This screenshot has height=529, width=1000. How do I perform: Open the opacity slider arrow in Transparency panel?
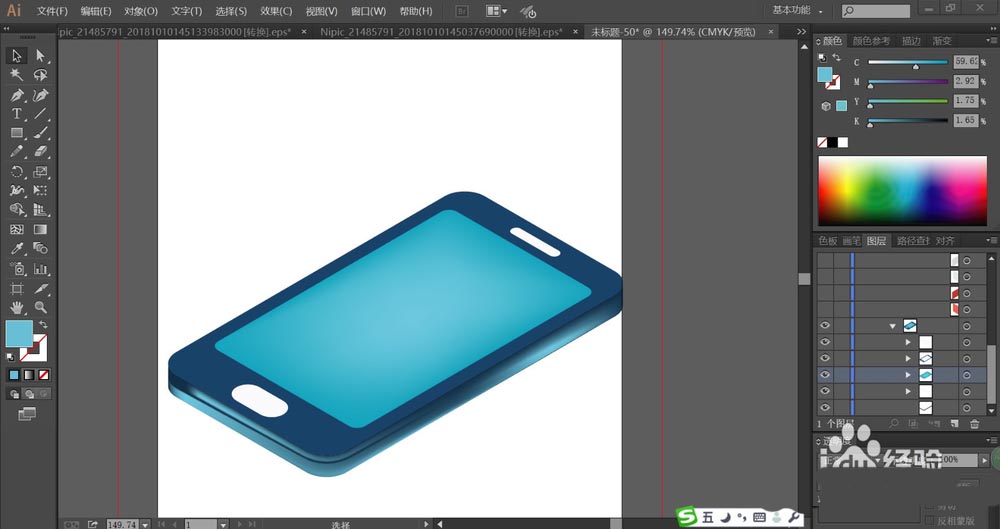tap(985, 459)
